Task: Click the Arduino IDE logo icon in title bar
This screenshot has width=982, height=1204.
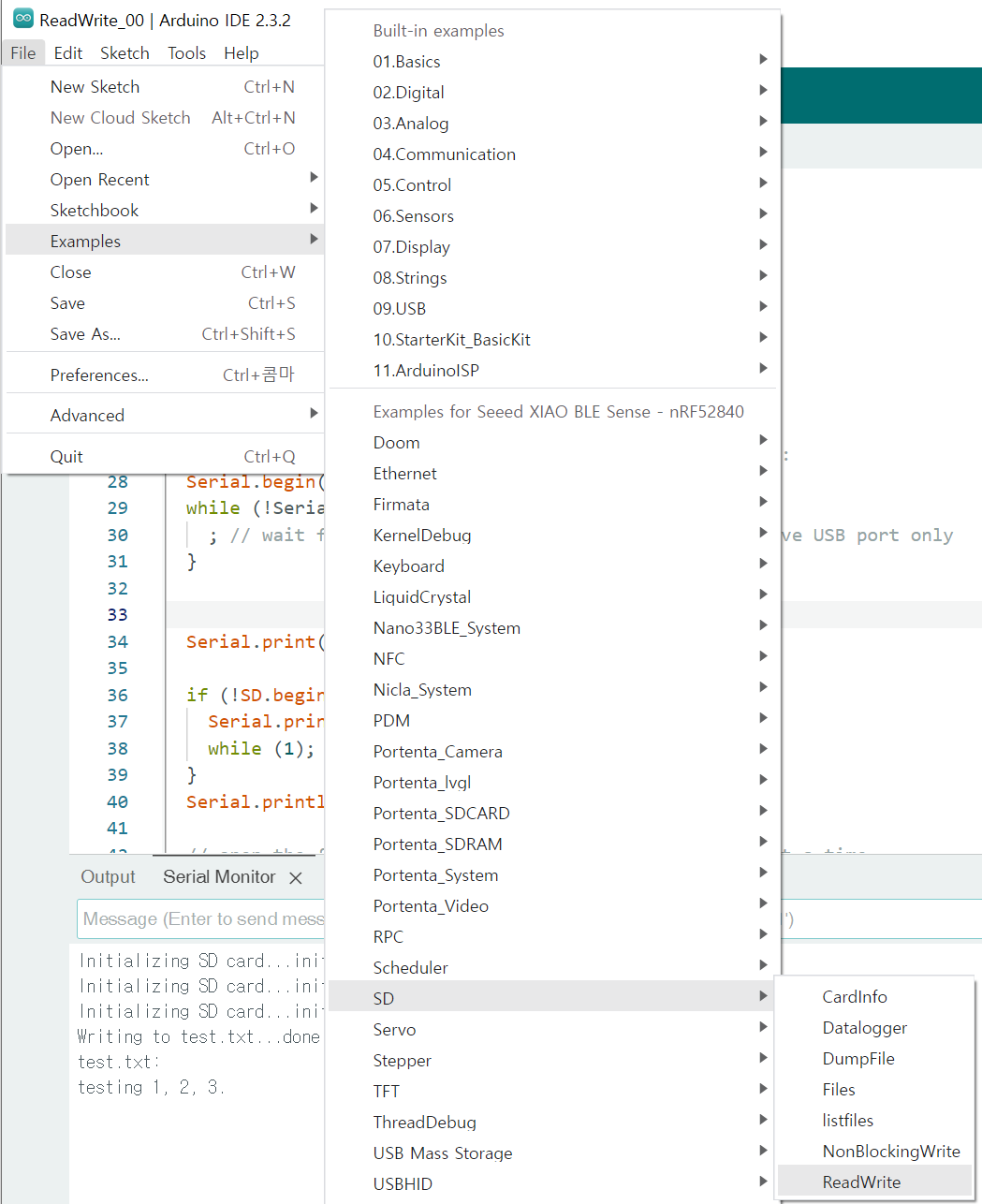Action: tap(23, 19)
